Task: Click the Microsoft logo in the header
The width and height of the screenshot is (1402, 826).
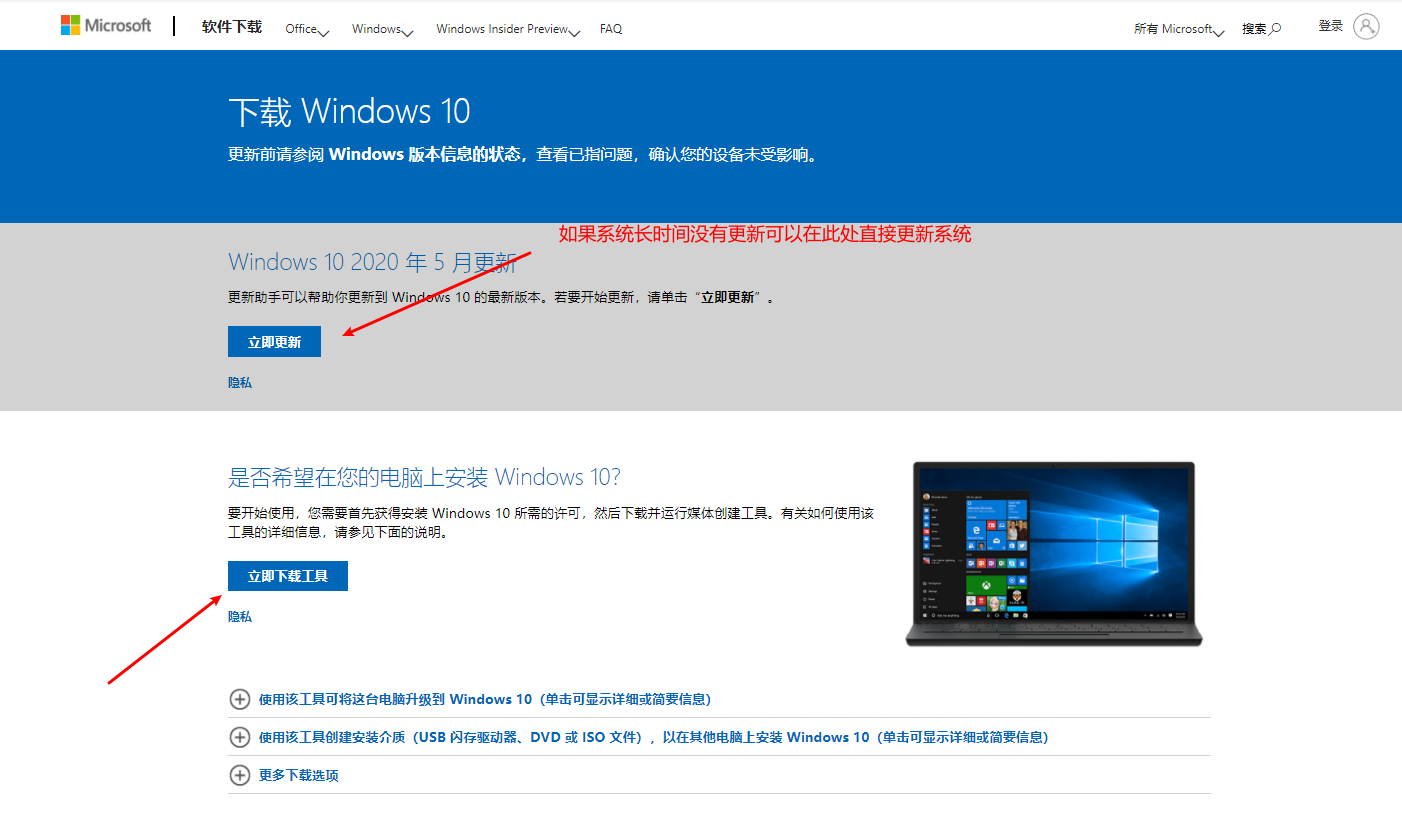Action: tap(105, 25)
